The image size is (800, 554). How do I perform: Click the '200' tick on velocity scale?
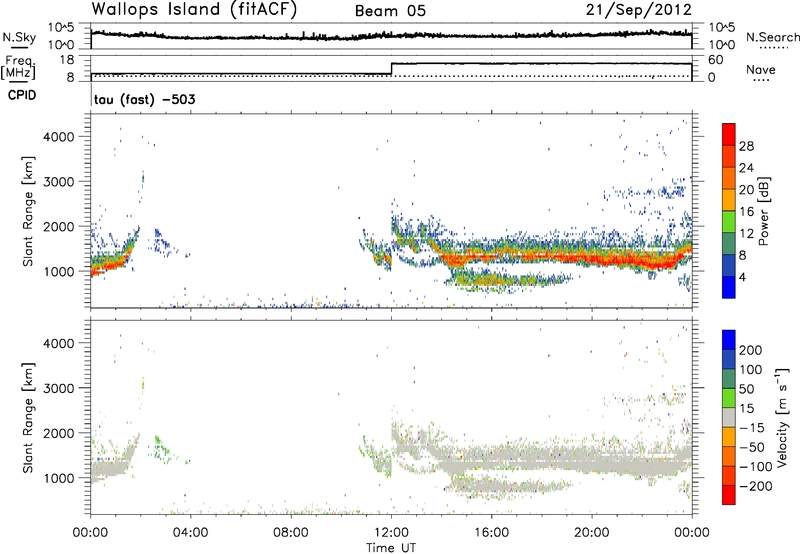point(751,350)
